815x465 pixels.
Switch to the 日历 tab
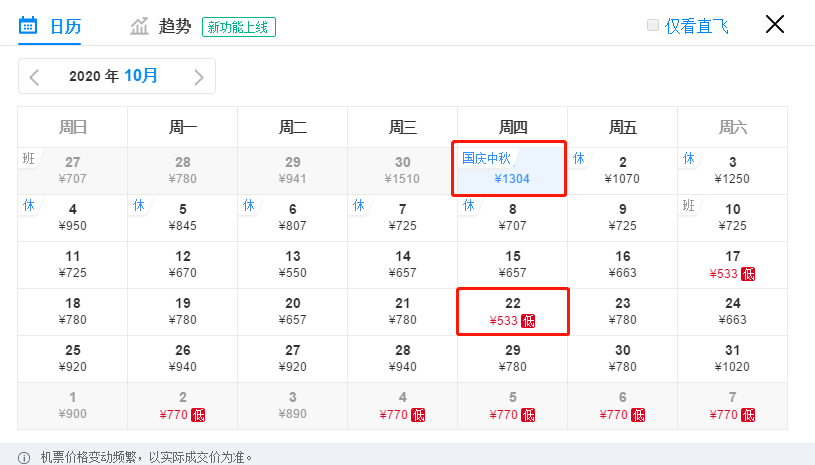click(x=66, y=26)
